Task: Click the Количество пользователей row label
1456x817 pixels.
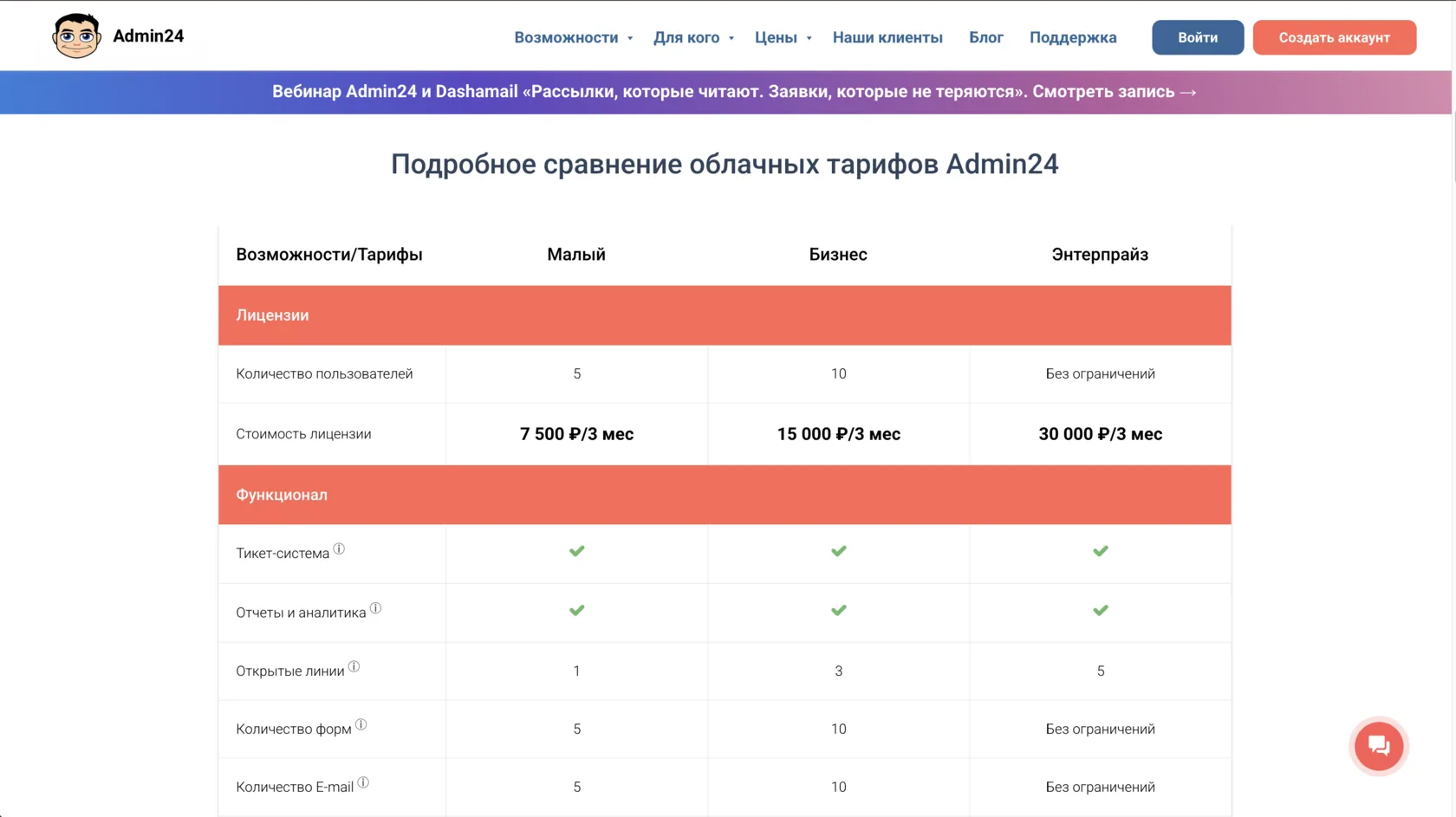Action: (324, 374)
